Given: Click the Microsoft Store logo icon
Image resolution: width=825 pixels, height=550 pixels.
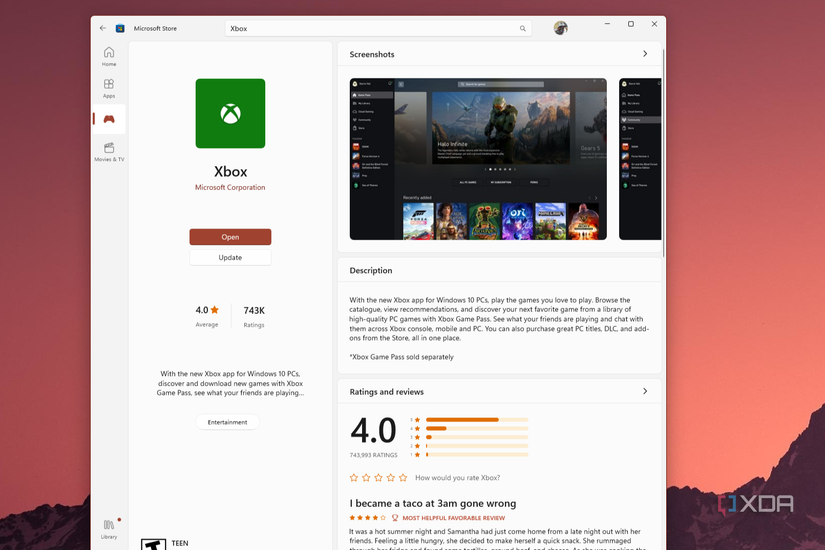Looking at the screenshot, I should click(120, 28).
